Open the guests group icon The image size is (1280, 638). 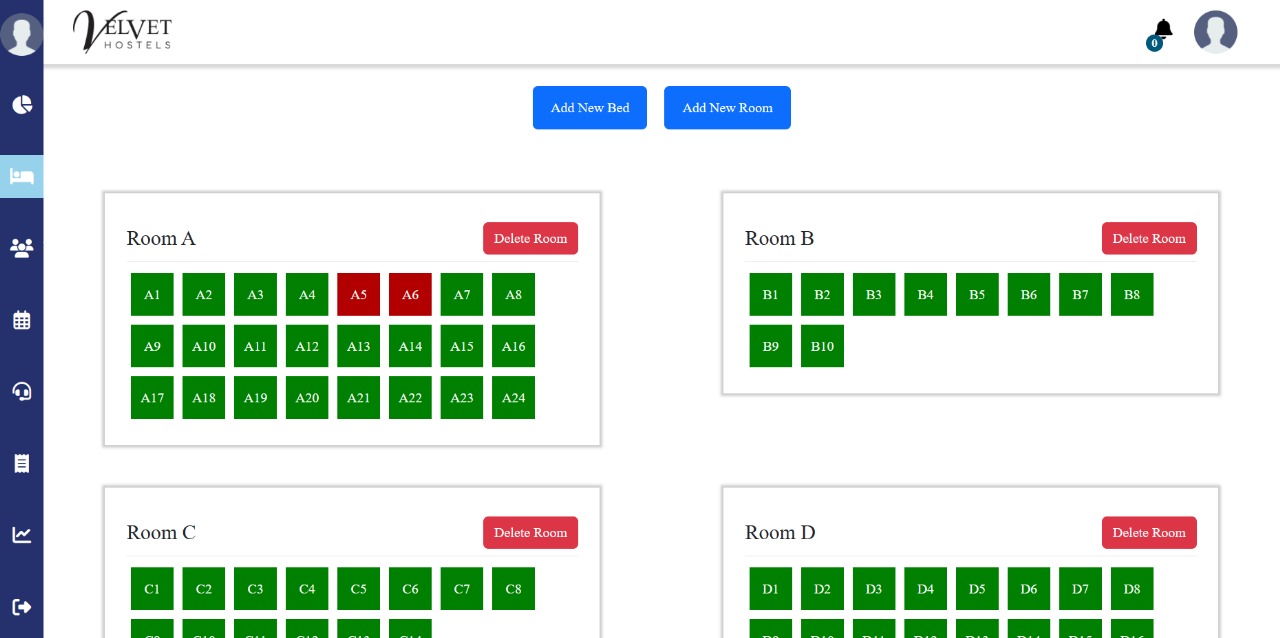pyautogui.click(x=22, y=248)
